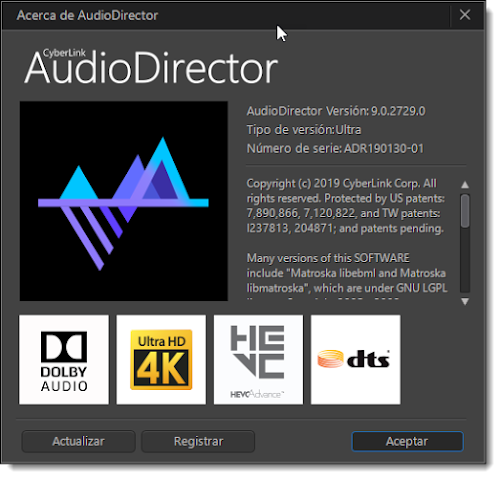This screenshot has width=500, height=478.
Task: Click the 'libmatroska", which are under GNU LGPL' line
Action: point(347,288)
